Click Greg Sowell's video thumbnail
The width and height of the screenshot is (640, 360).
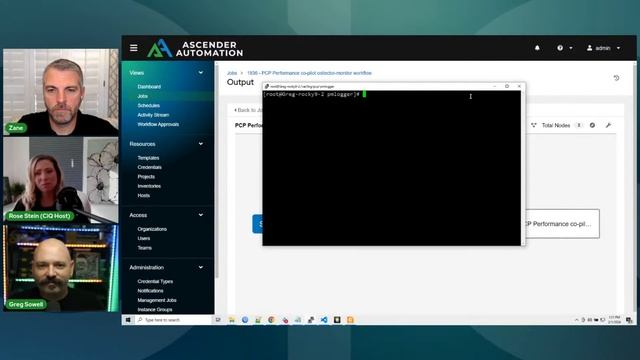tap(61, 268)
